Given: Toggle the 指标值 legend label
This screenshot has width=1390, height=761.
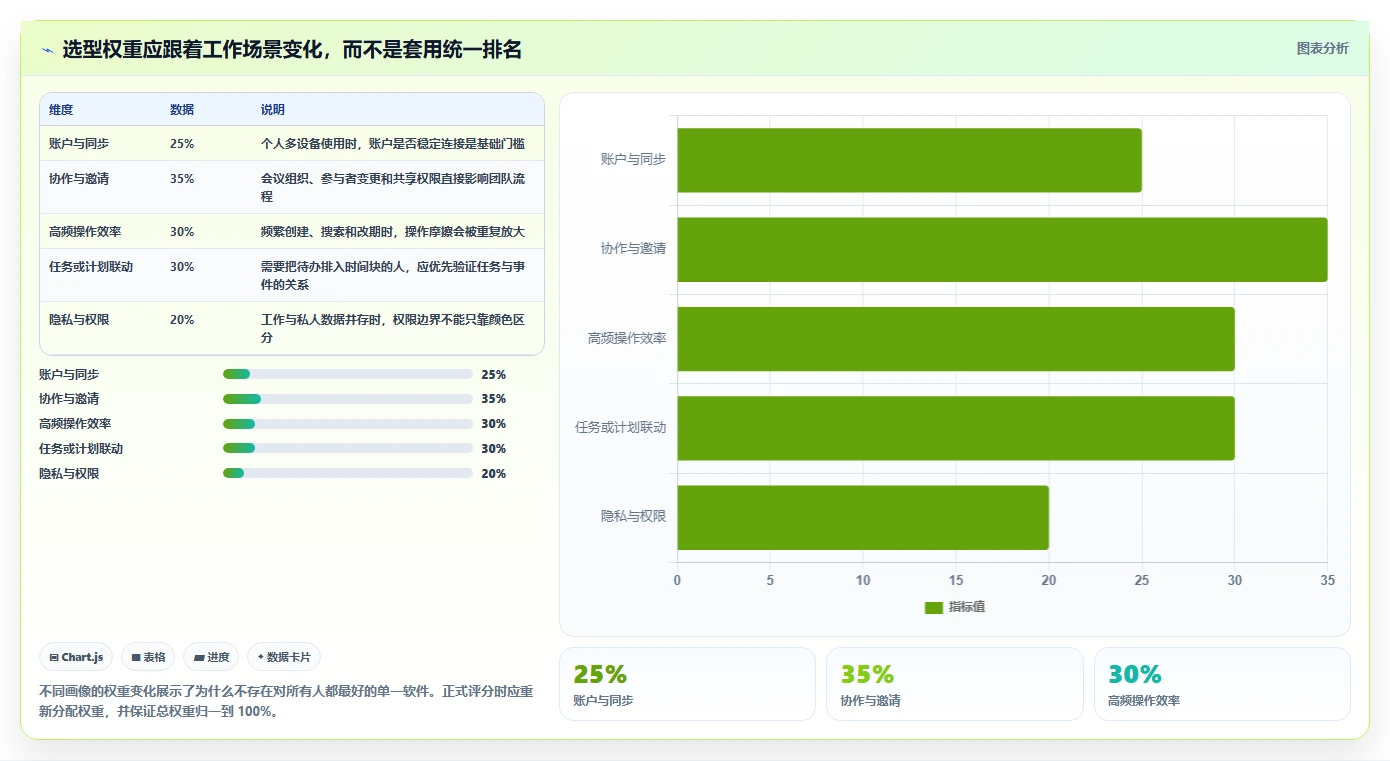Looking at the screenshot, I should (967, 607).
